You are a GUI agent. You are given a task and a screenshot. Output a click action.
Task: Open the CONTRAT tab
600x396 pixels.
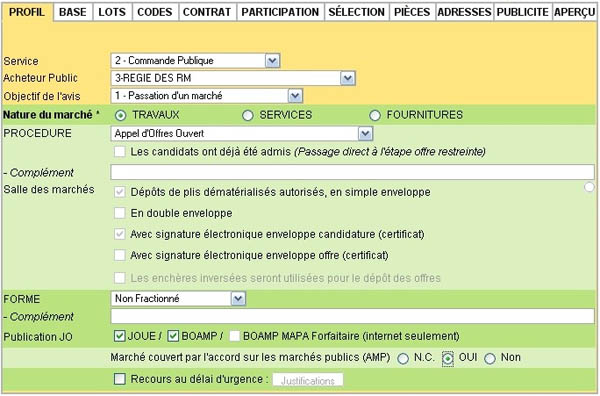(207, 12)
